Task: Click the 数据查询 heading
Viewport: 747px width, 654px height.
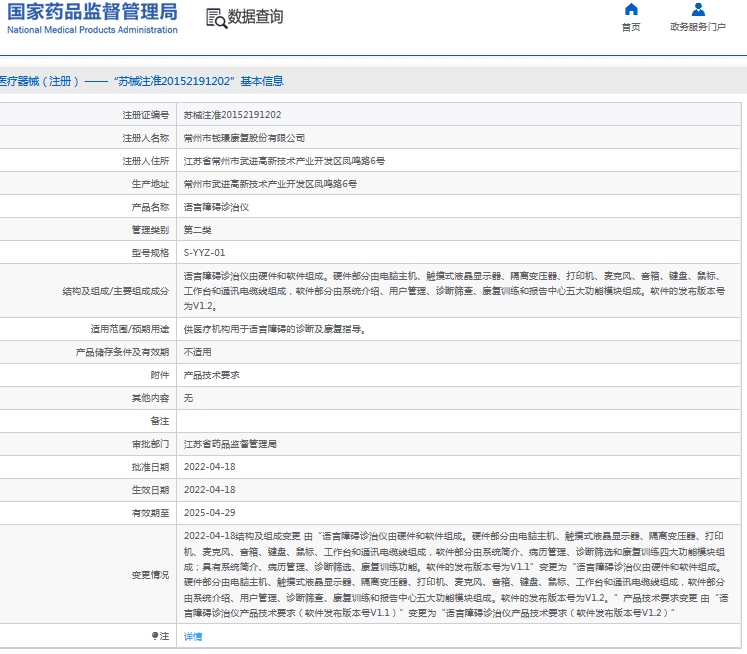Action: tap(255, 17)
